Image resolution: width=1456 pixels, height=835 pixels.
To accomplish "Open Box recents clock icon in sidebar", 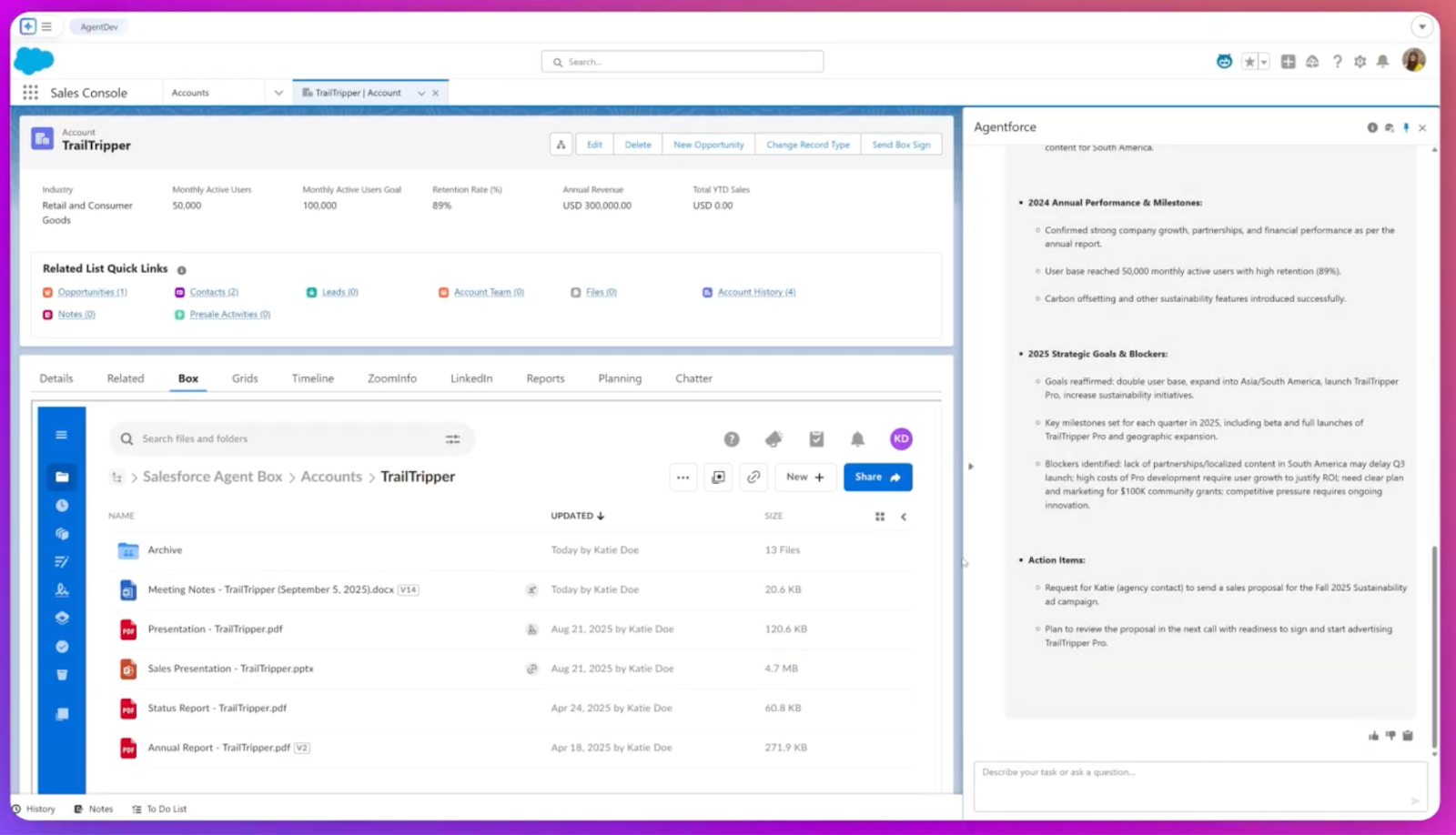I will tap(62, 506).
